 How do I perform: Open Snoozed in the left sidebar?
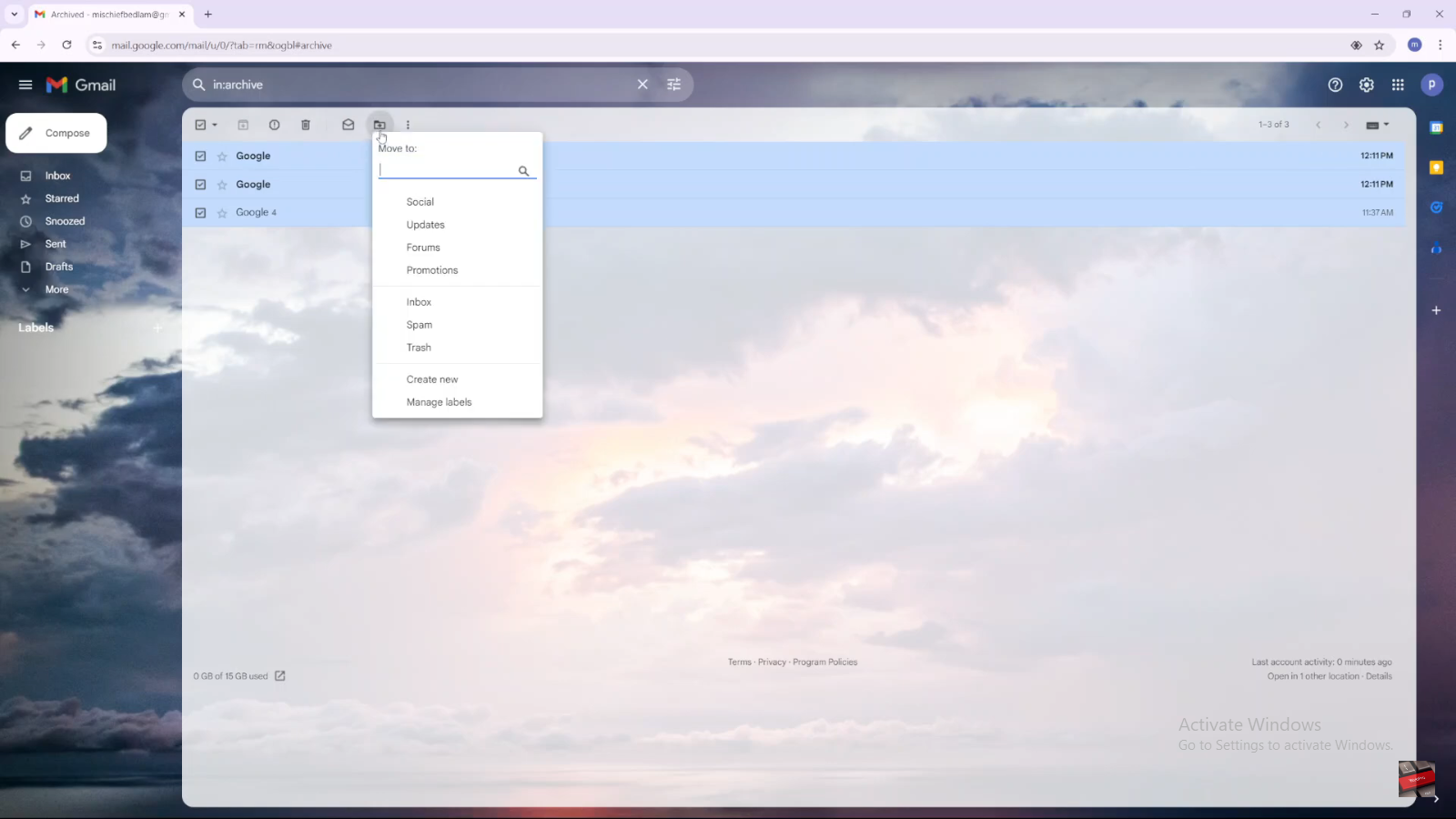pos(65,221)
